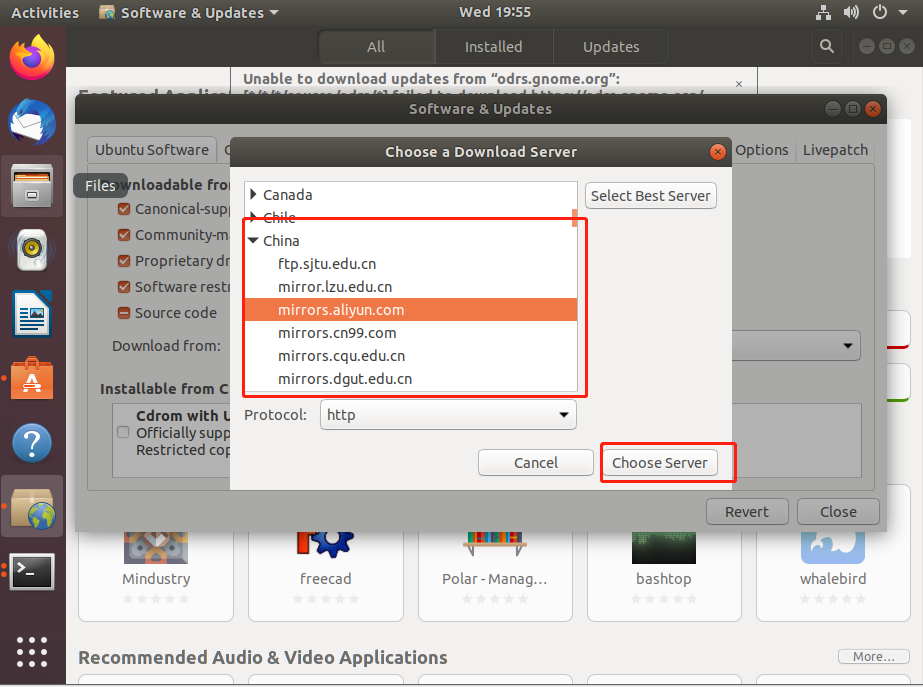Open the Help question mark icon

click(x=32, y=443)
